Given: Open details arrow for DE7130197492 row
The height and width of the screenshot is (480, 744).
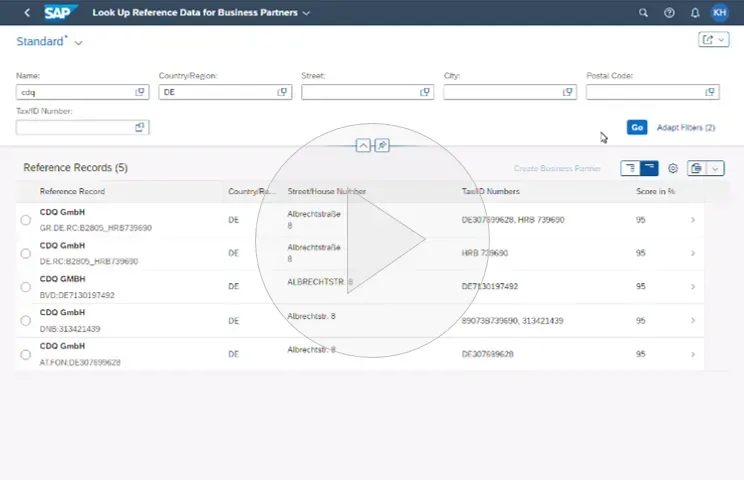Looking at the screenshot, I should 693,287.
